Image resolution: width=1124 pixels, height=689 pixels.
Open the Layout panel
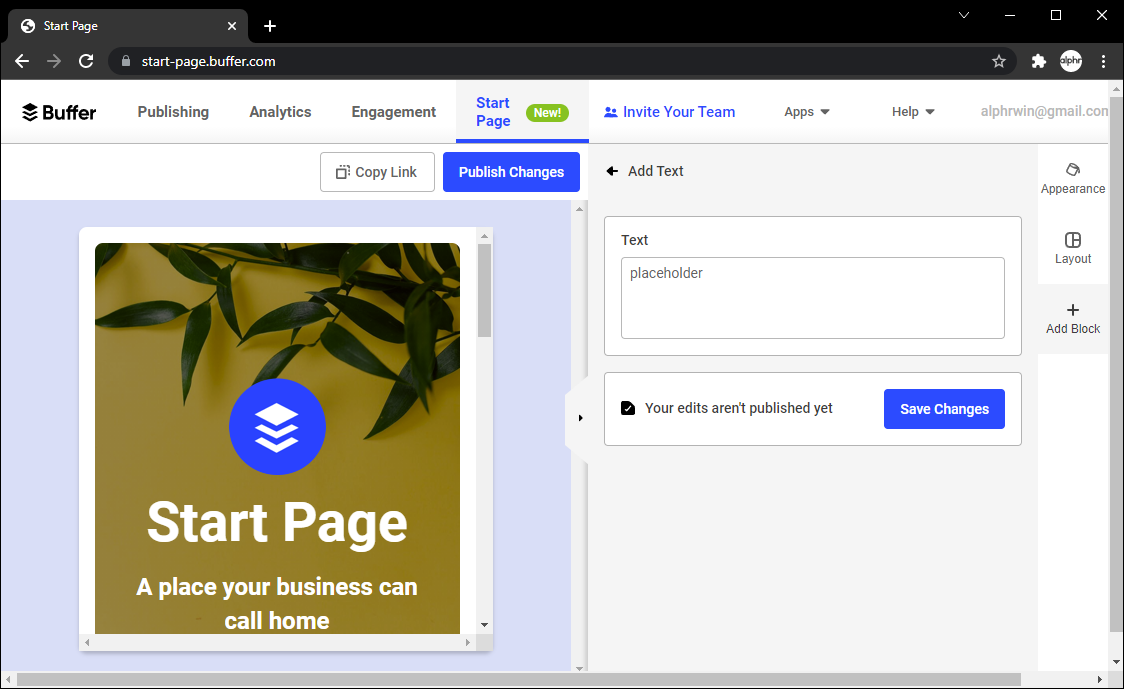click(1073, 248)
